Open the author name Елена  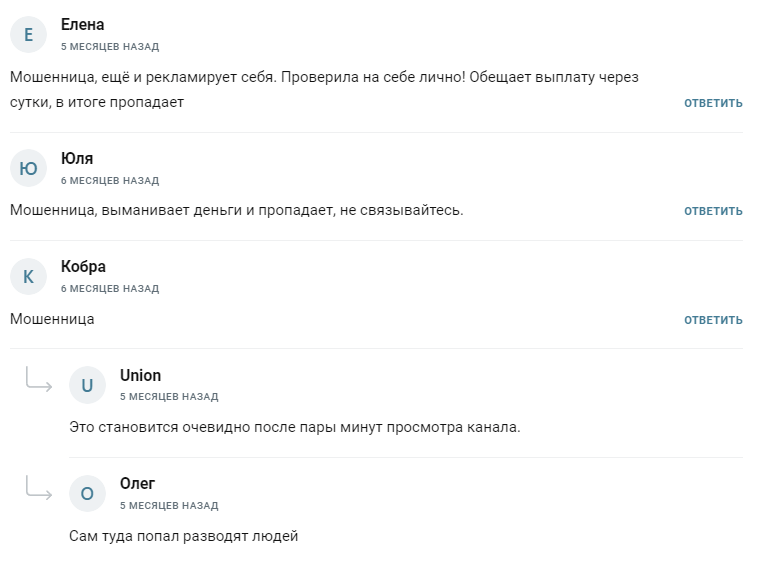click(x=82, y=25)
